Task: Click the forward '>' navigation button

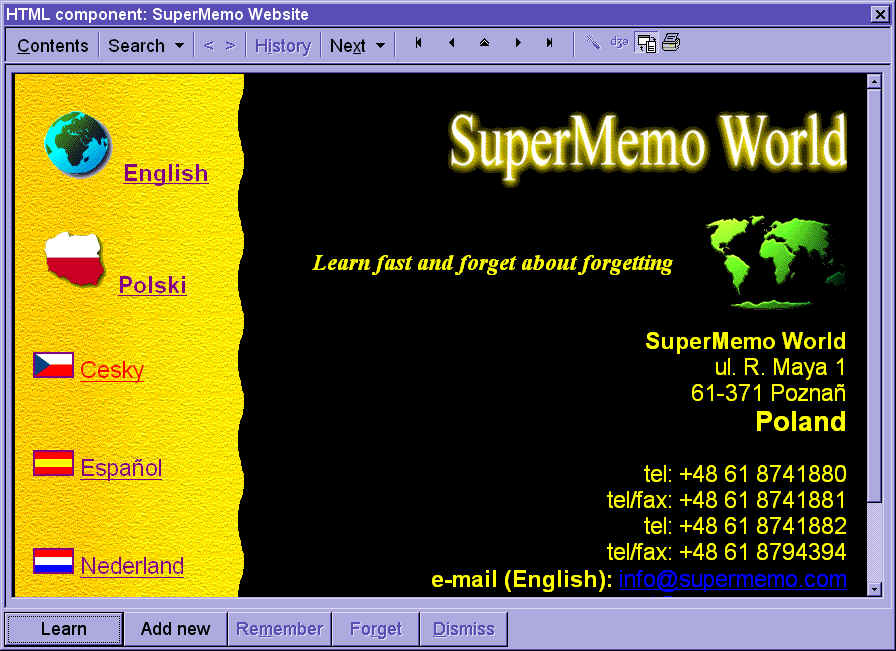Action: pyautogui.click(x=230, y=45)
